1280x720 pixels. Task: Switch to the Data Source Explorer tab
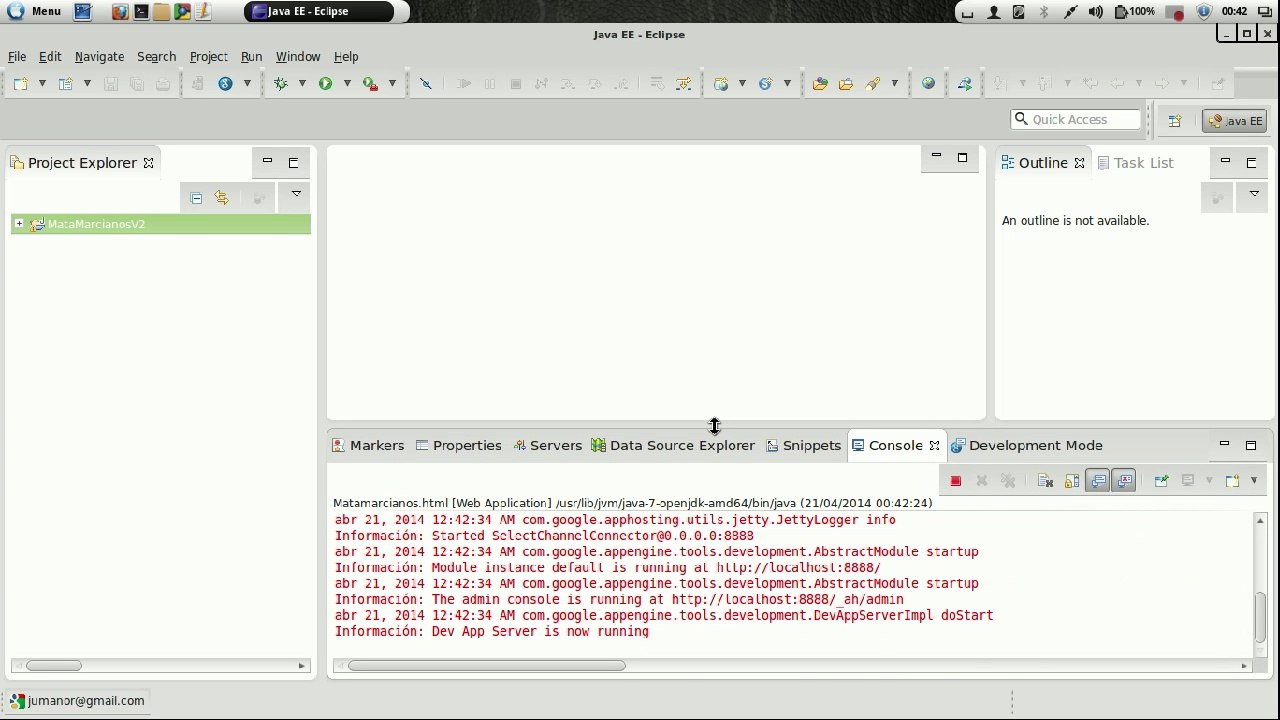click(673, 446)
